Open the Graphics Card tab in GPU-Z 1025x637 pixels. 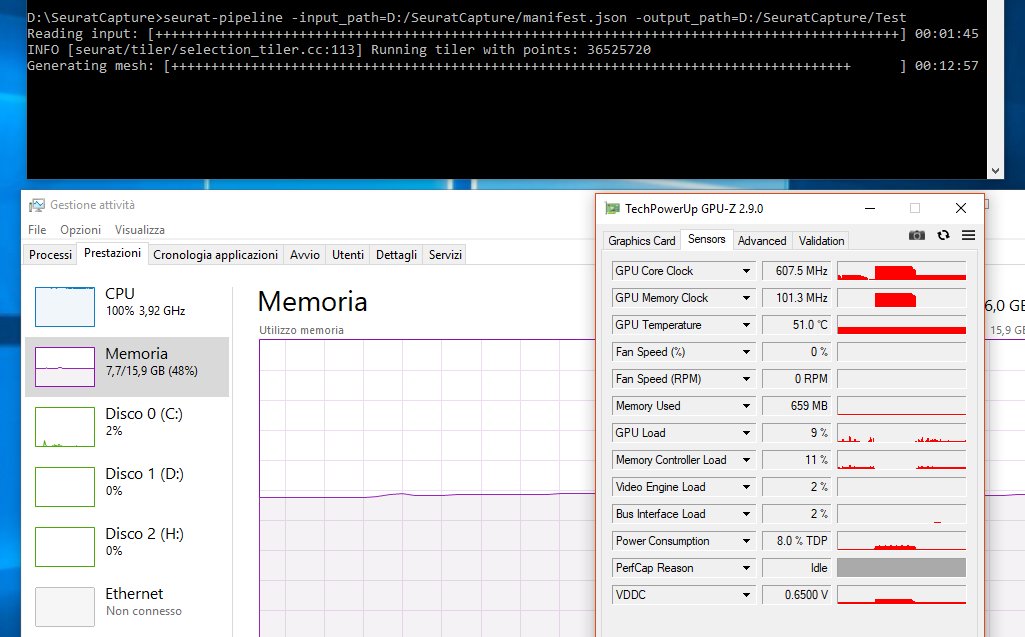pos(641,241)
